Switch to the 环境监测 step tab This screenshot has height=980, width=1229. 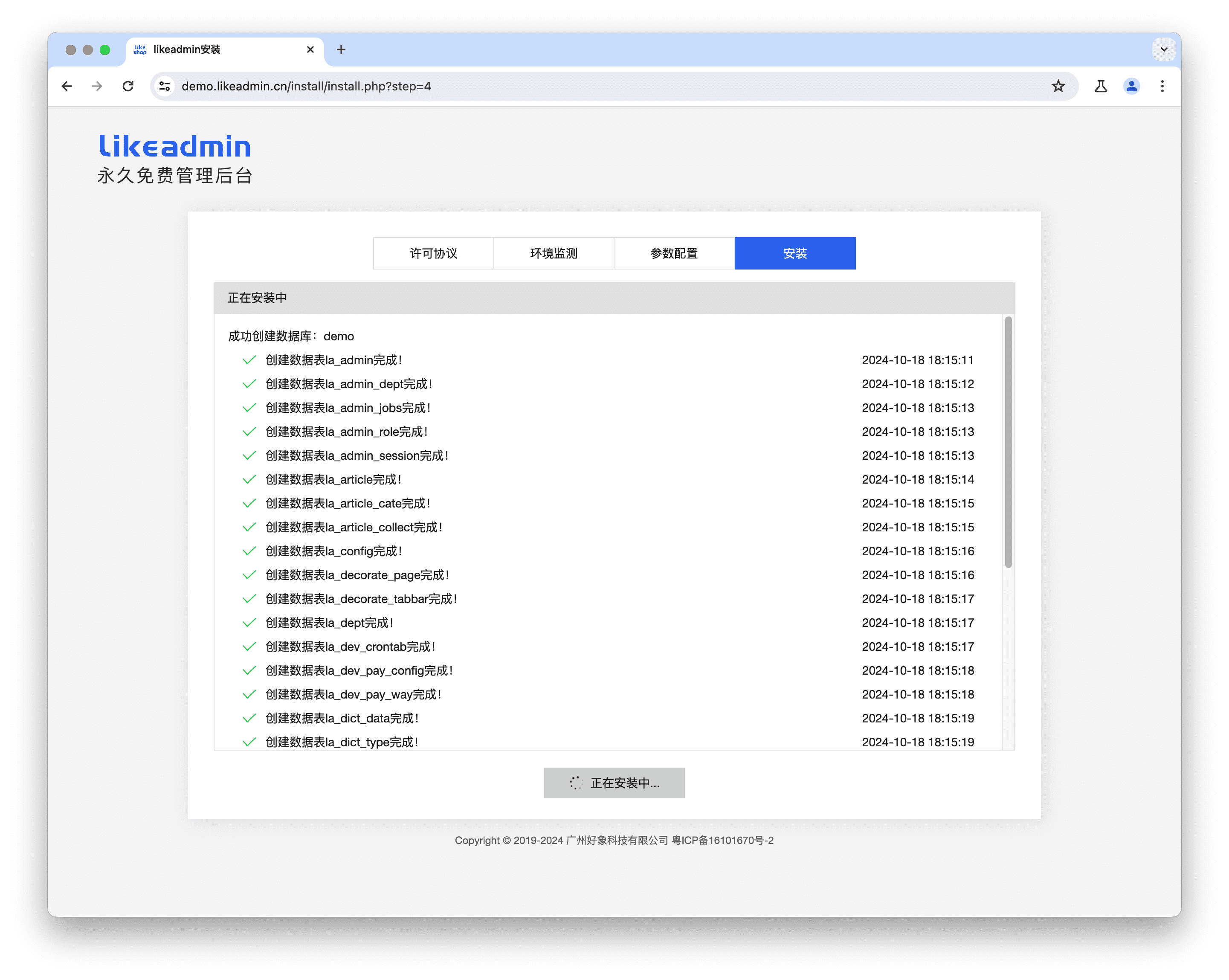[554, 253]
